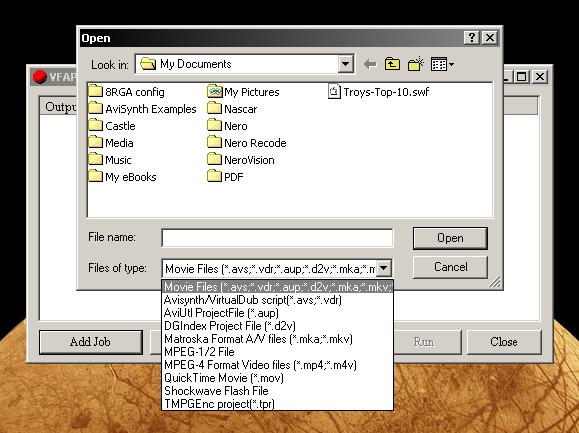Click the My eBooks folder icon
579x433 pixels.
click(96, 176)
